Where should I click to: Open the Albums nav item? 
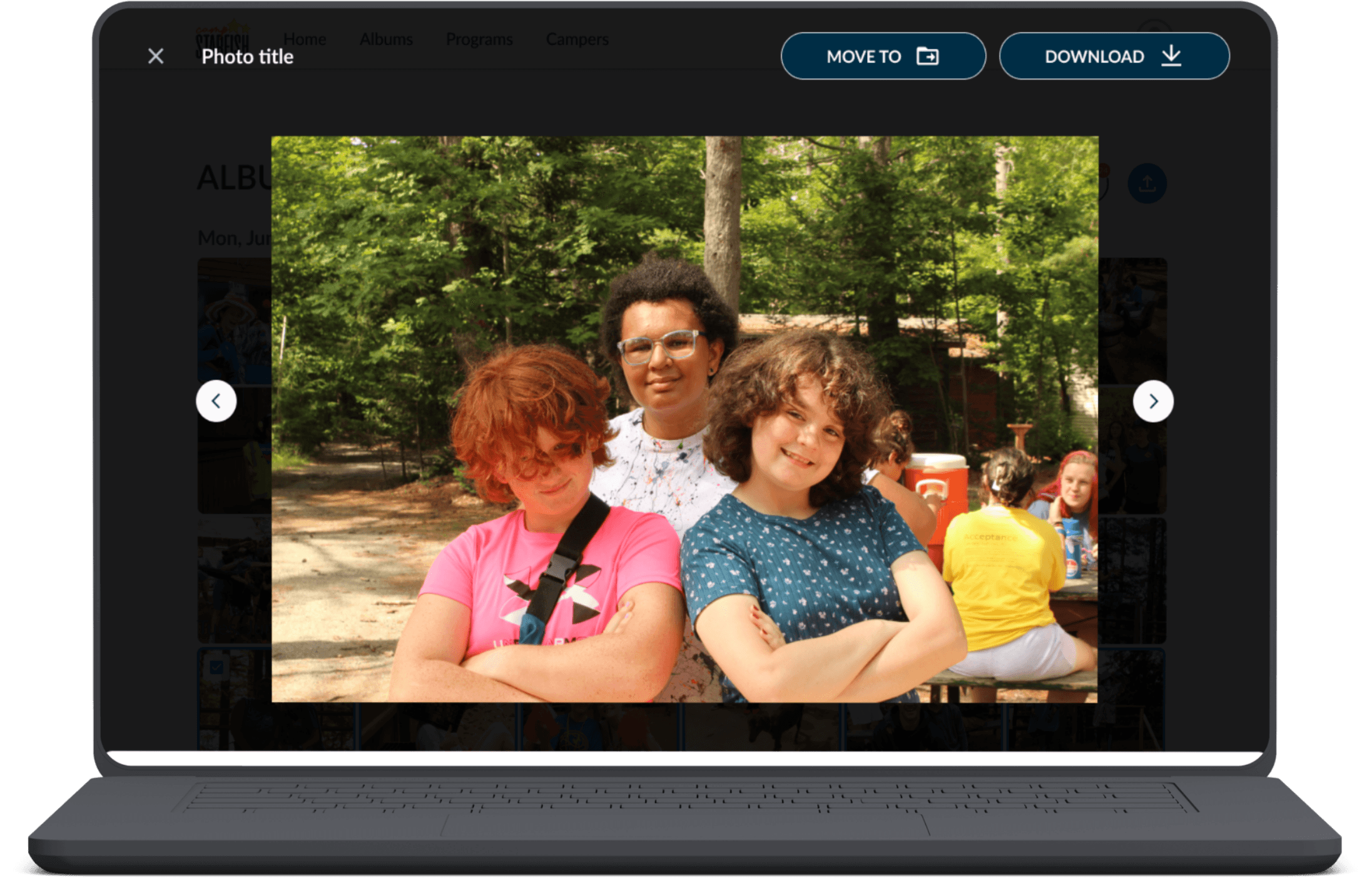coord(386,39)
